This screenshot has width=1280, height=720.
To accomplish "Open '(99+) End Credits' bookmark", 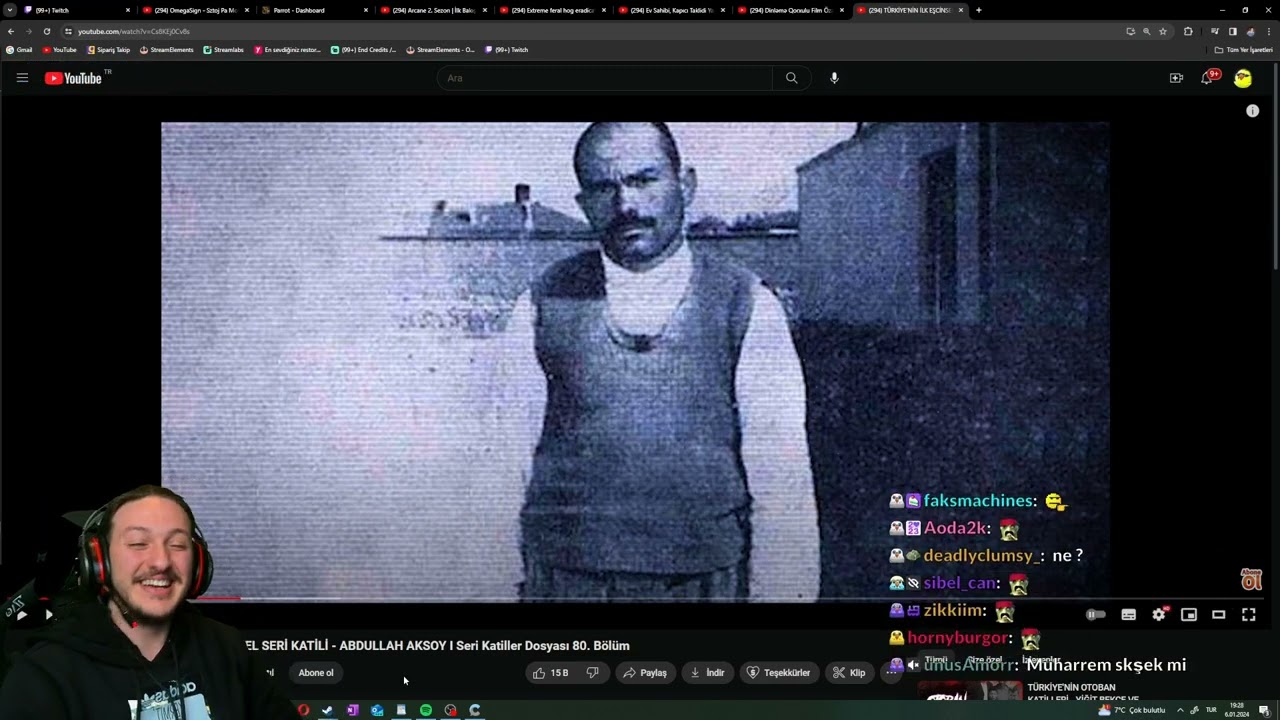I will [363, 50].
